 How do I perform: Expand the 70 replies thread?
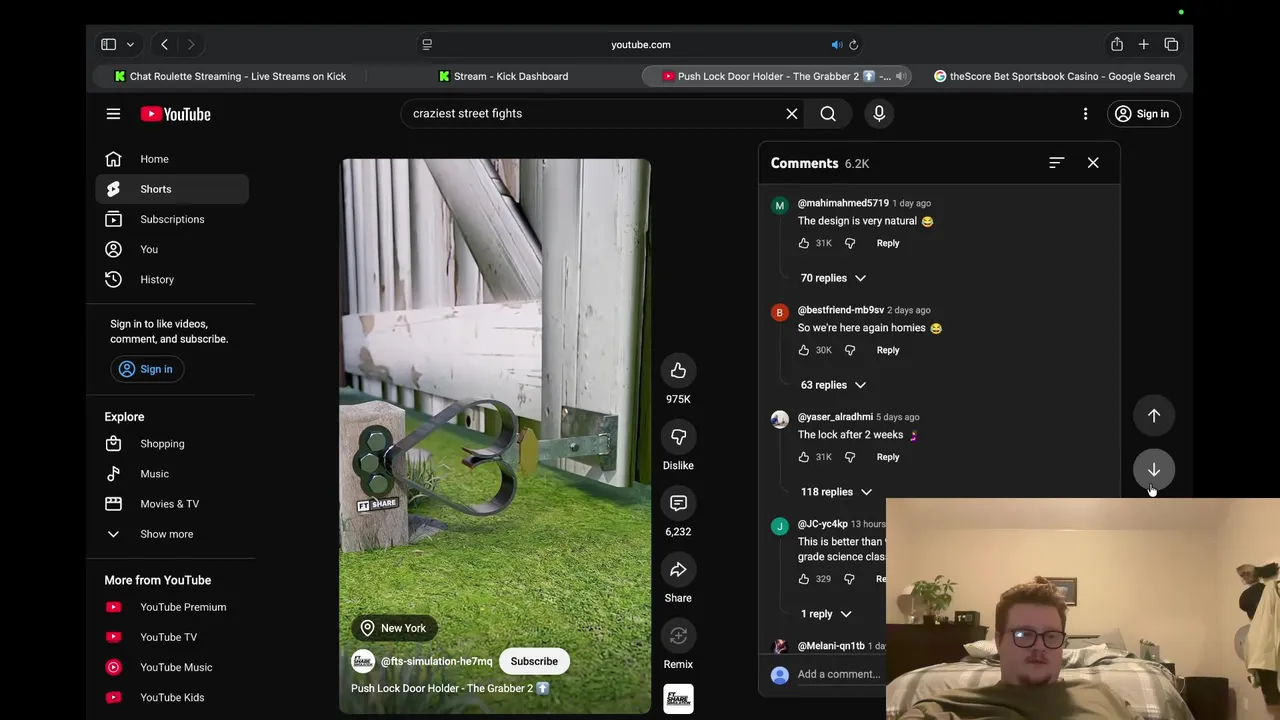tap(833, 278)
